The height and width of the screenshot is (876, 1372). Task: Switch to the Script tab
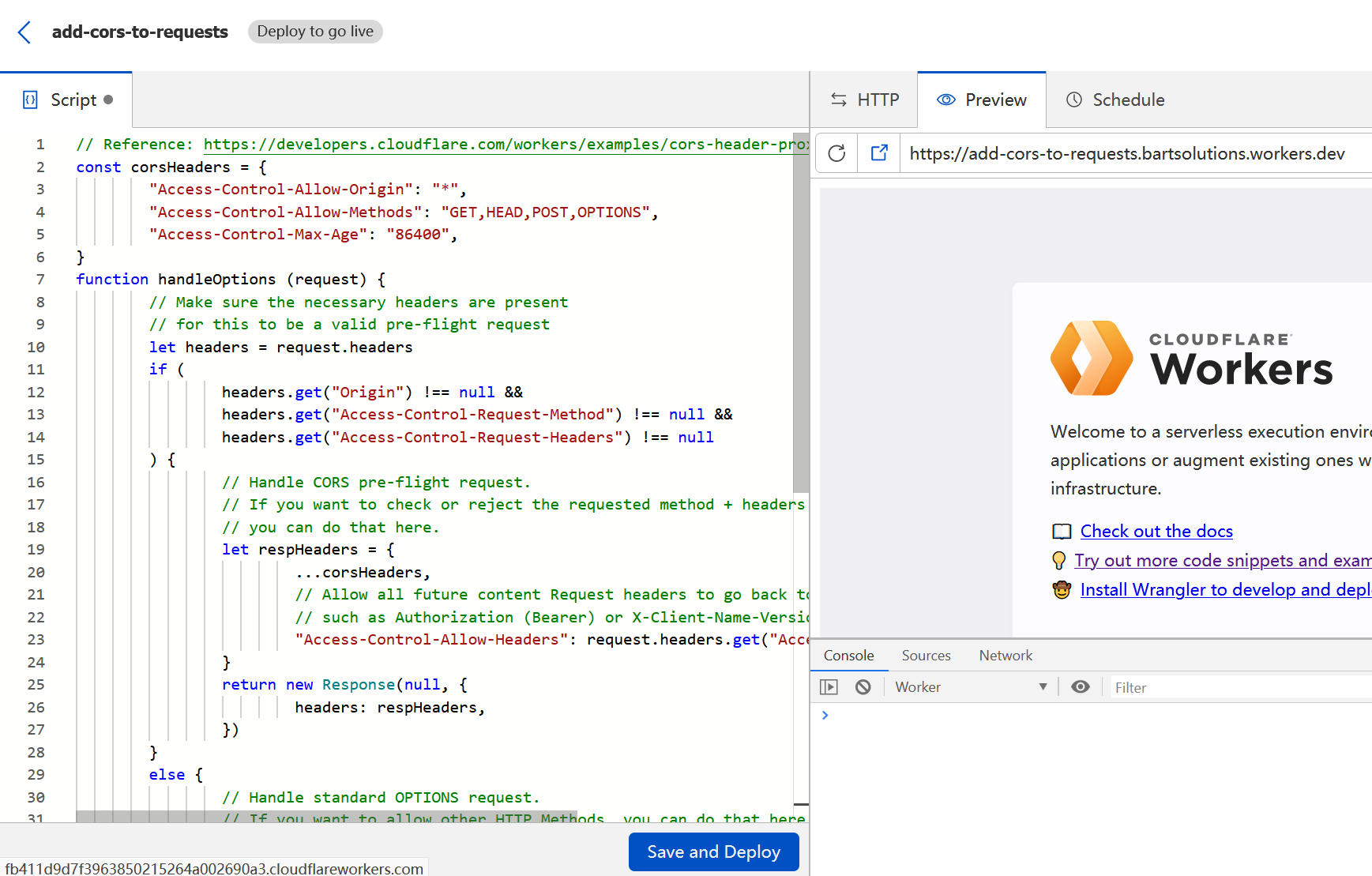(66, 100)
